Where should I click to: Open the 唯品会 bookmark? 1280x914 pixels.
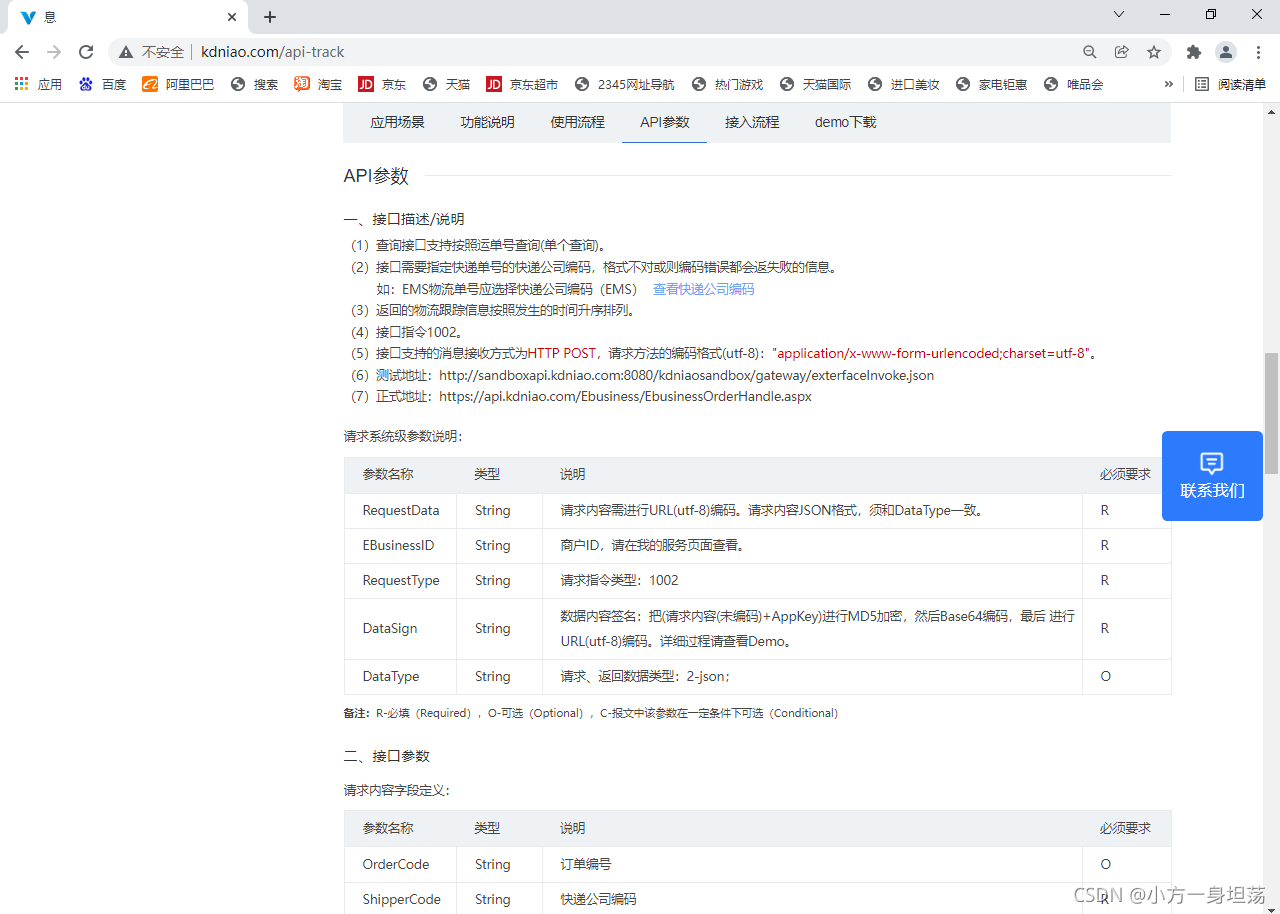[1073, 85]
